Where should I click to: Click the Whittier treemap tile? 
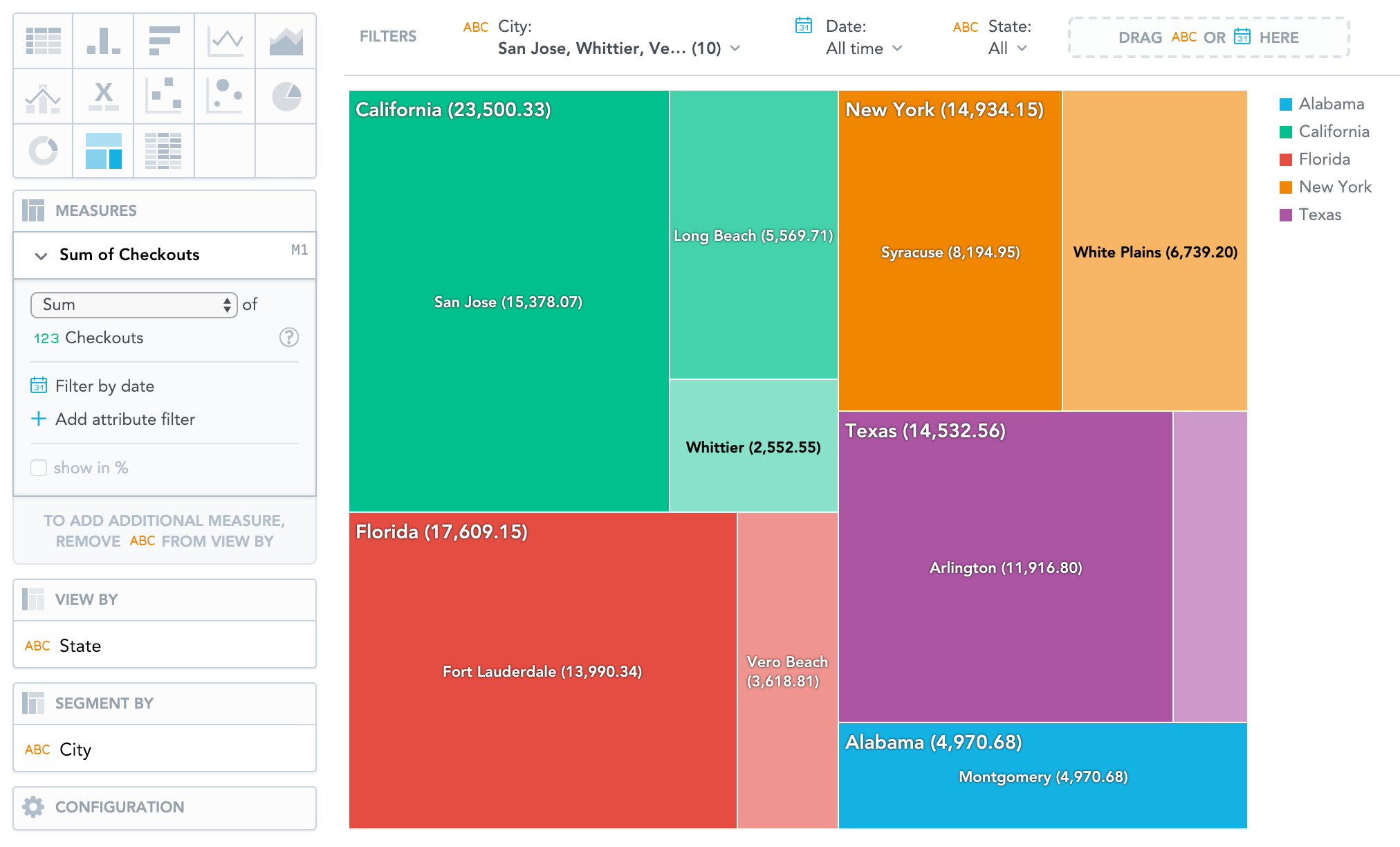click(x=753, y=447)
